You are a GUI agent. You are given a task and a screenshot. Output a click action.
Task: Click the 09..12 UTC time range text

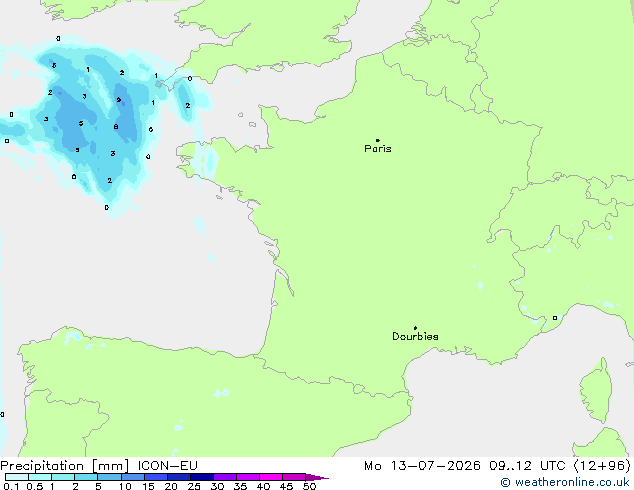pyautogui.click(x=527, y=466)
